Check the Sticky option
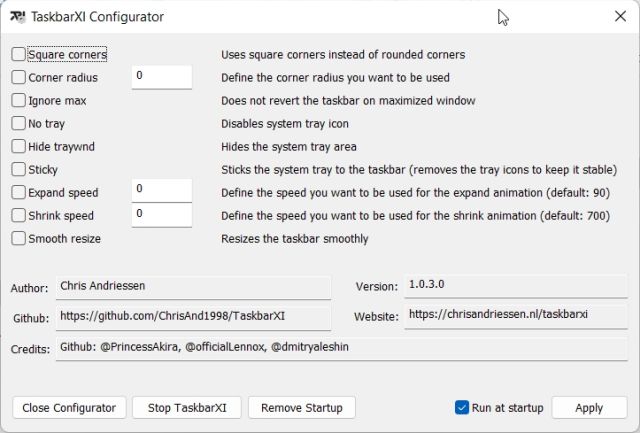640x433 pixels. tap(19, 170)
